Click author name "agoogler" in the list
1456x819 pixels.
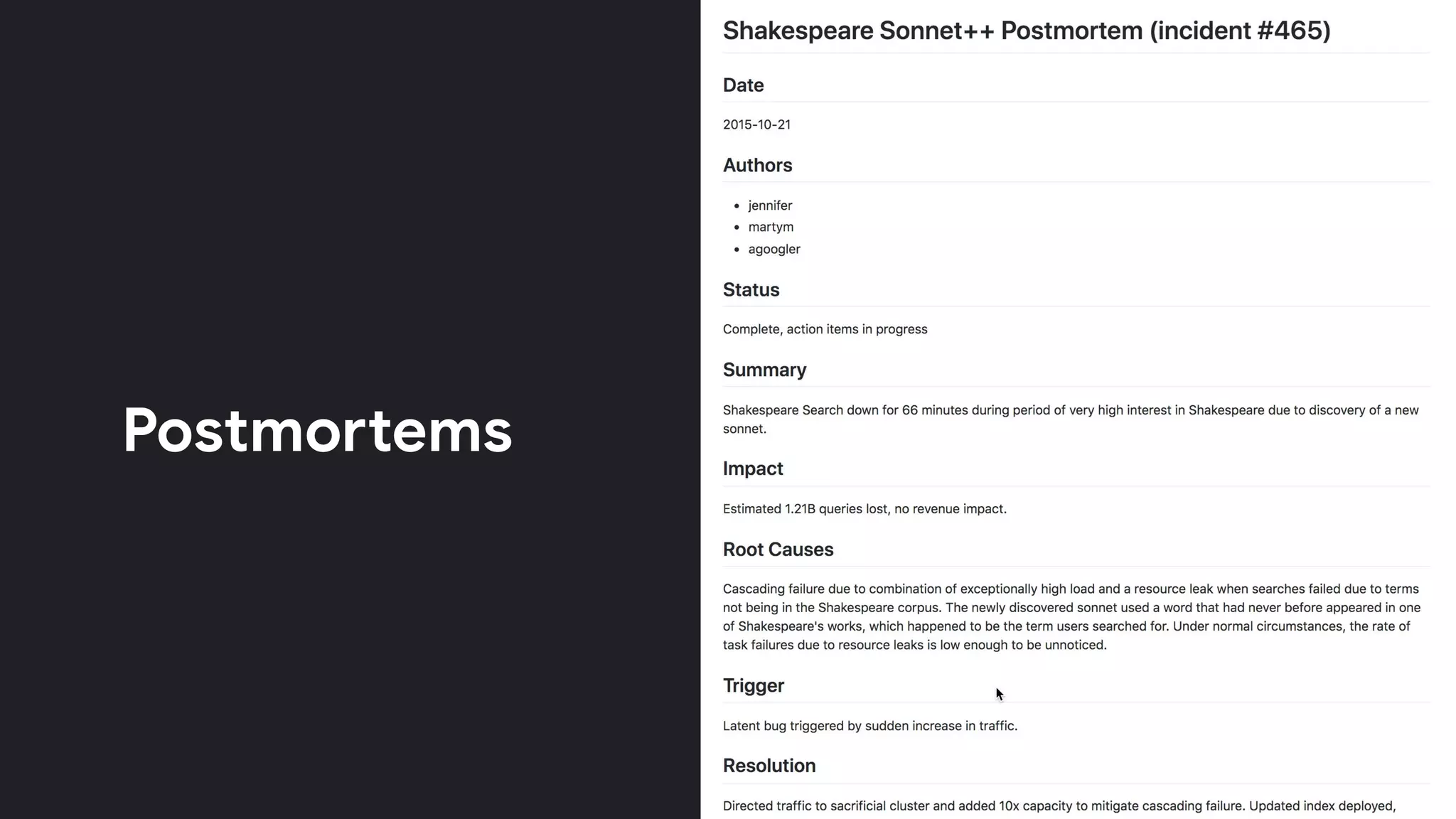click(774, 250)
